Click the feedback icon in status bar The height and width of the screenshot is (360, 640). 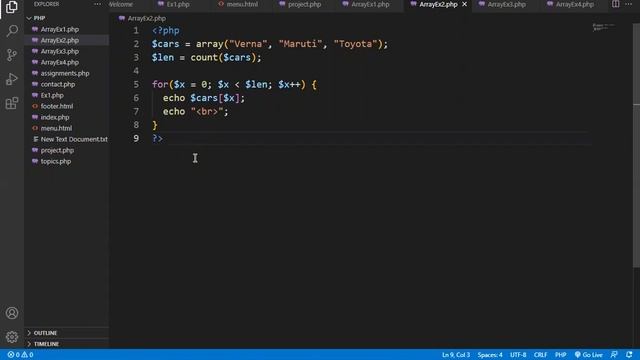[614, 355]
